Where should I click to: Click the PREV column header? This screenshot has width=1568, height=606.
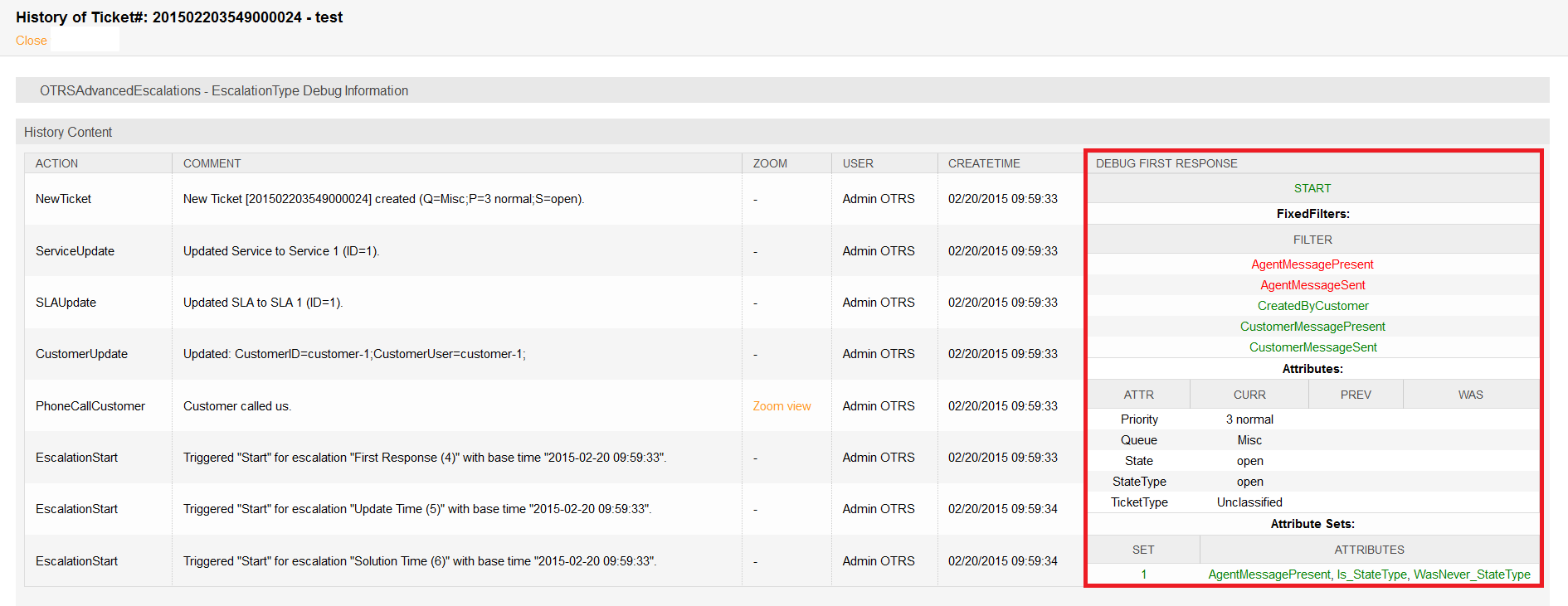pyautogui.click(x=1356, y=395)
